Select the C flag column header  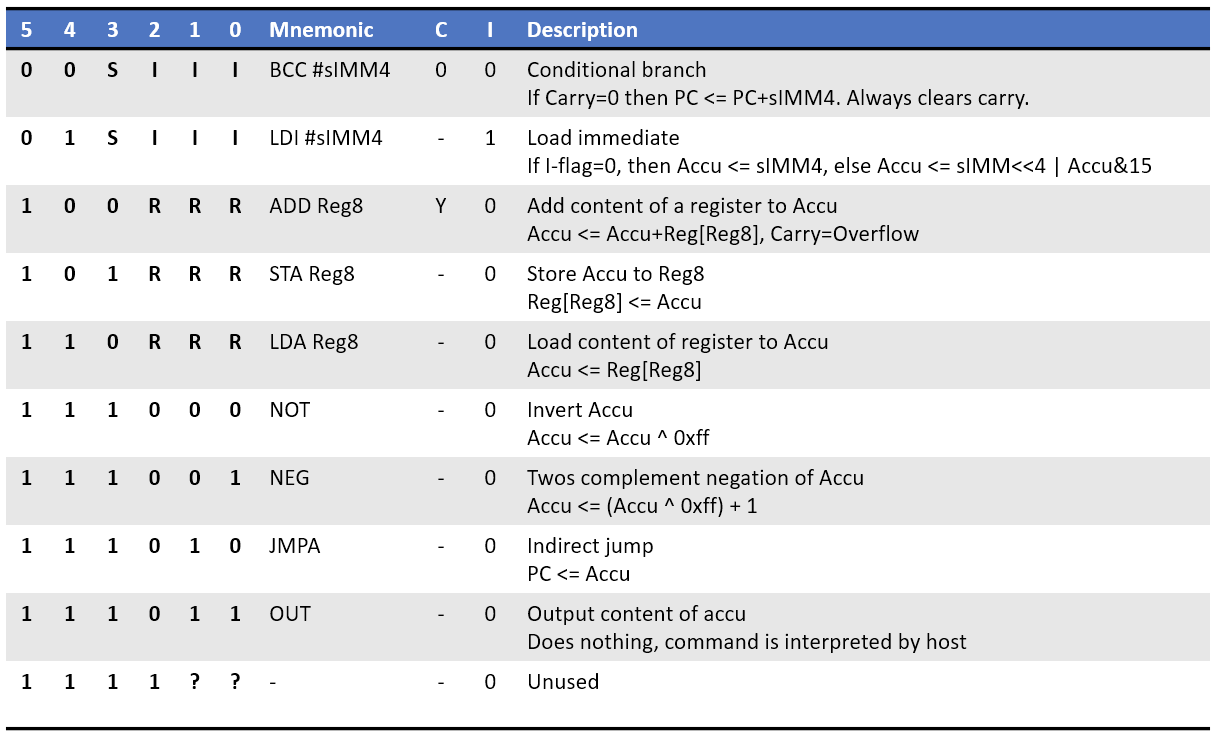(x=441, y=30)
